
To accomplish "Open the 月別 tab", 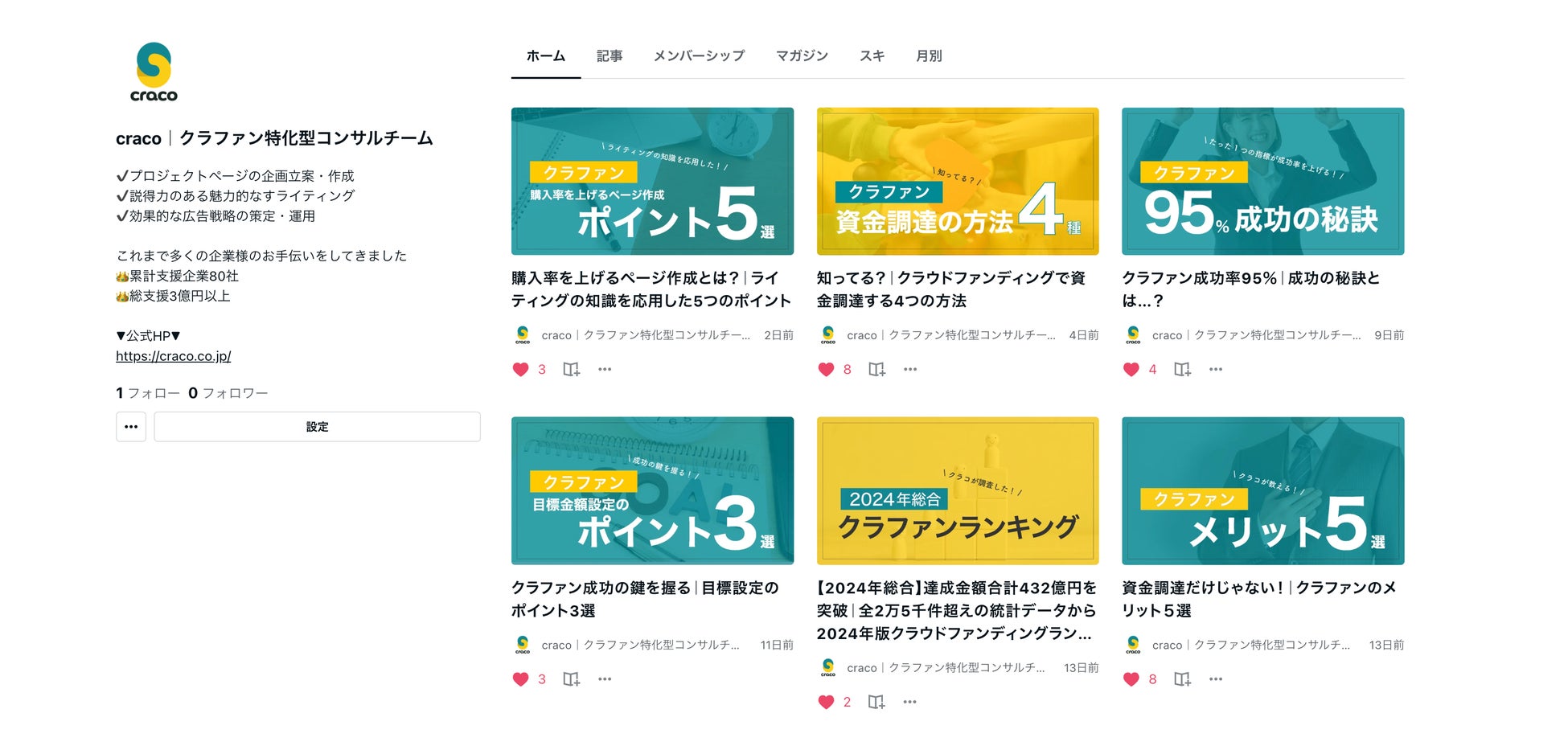I will pos(929,56).
